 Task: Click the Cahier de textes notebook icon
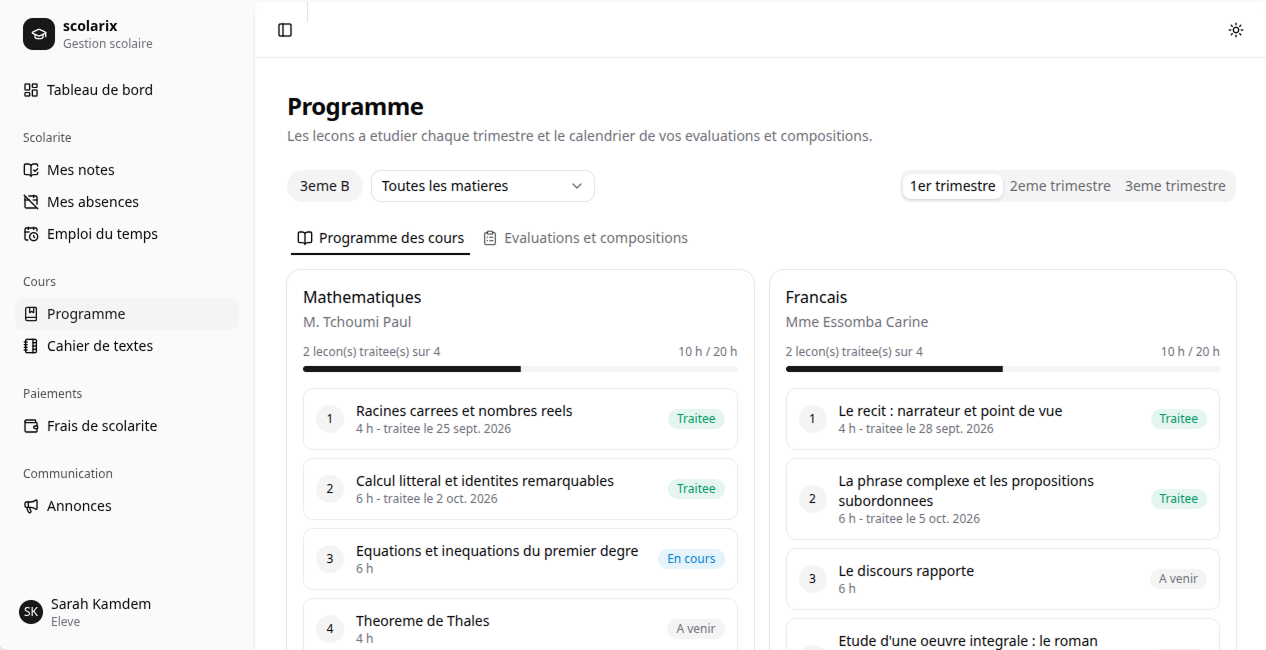(x=31, y=346)
